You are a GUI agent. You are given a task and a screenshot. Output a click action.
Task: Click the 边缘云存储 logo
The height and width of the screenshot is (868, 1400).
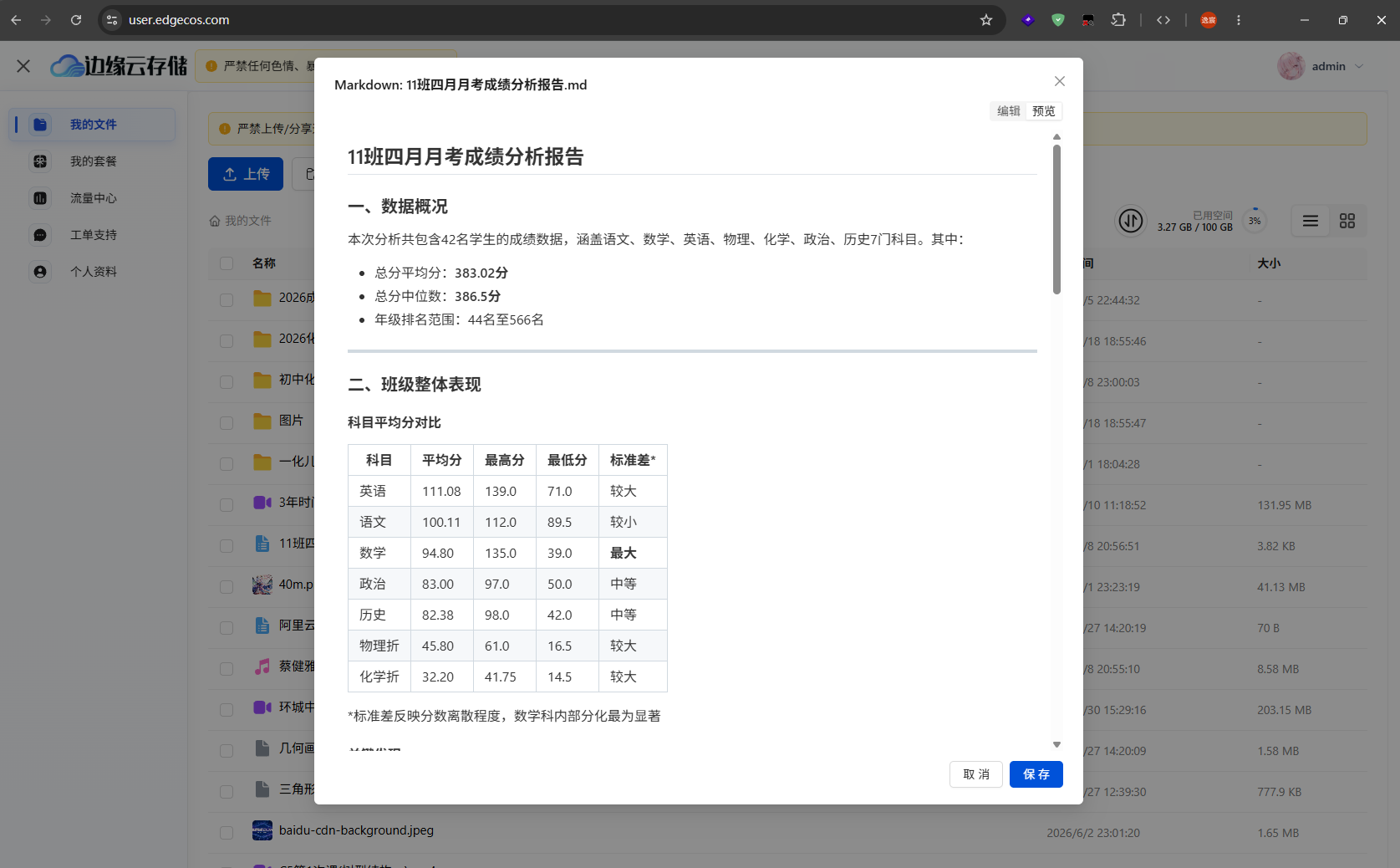119,65
